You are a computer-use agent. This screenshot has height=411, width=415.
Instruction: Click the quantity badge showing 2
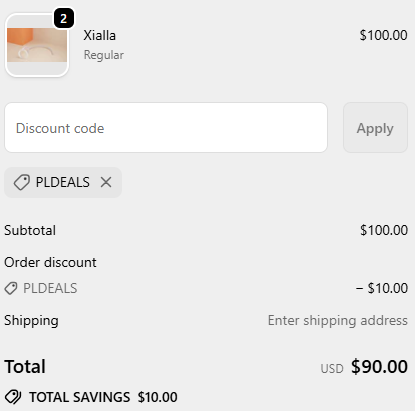point(64,18)
